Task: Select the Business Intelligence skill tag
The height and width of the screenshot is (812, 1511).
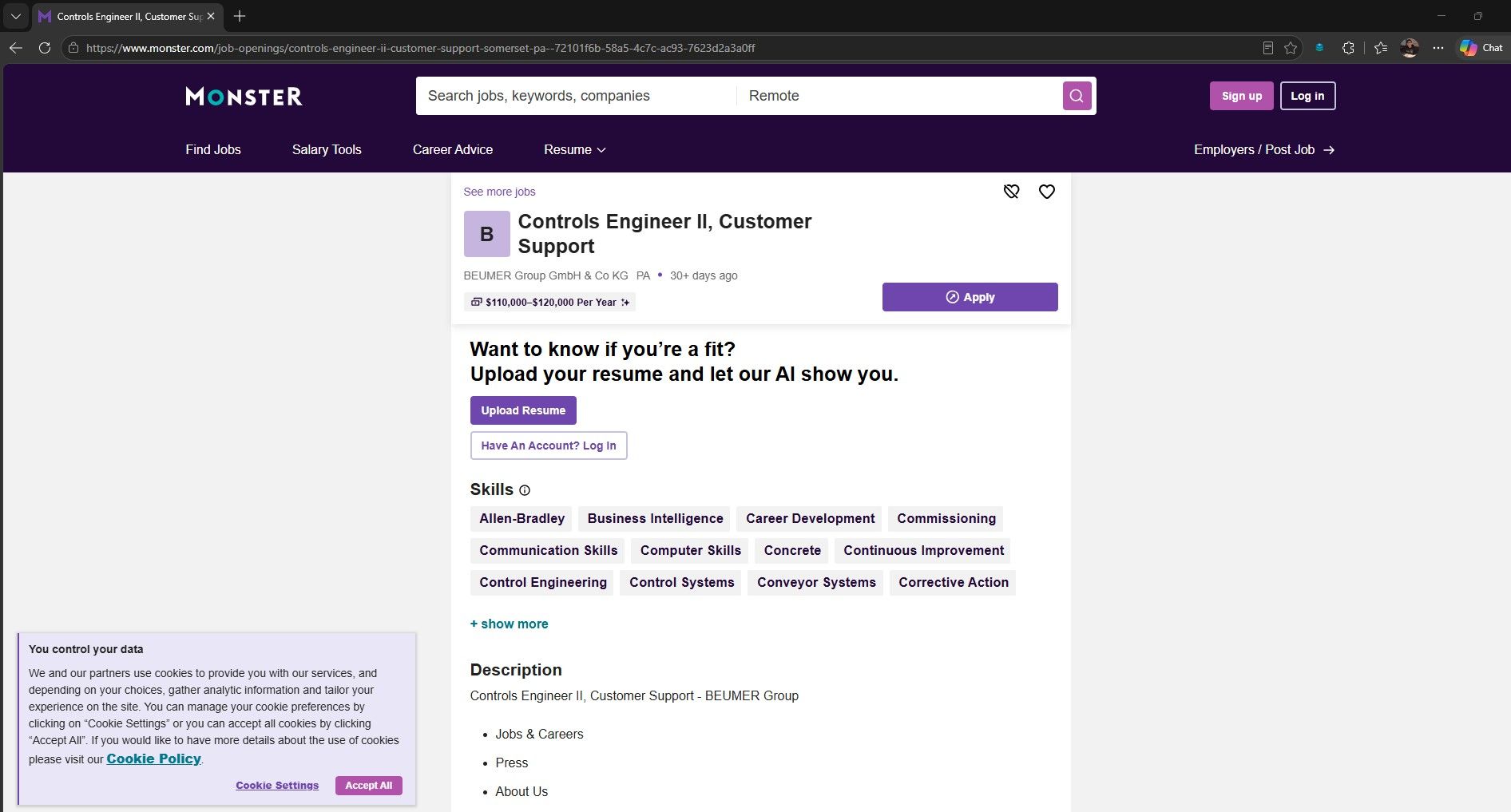Action: (655, 519)
